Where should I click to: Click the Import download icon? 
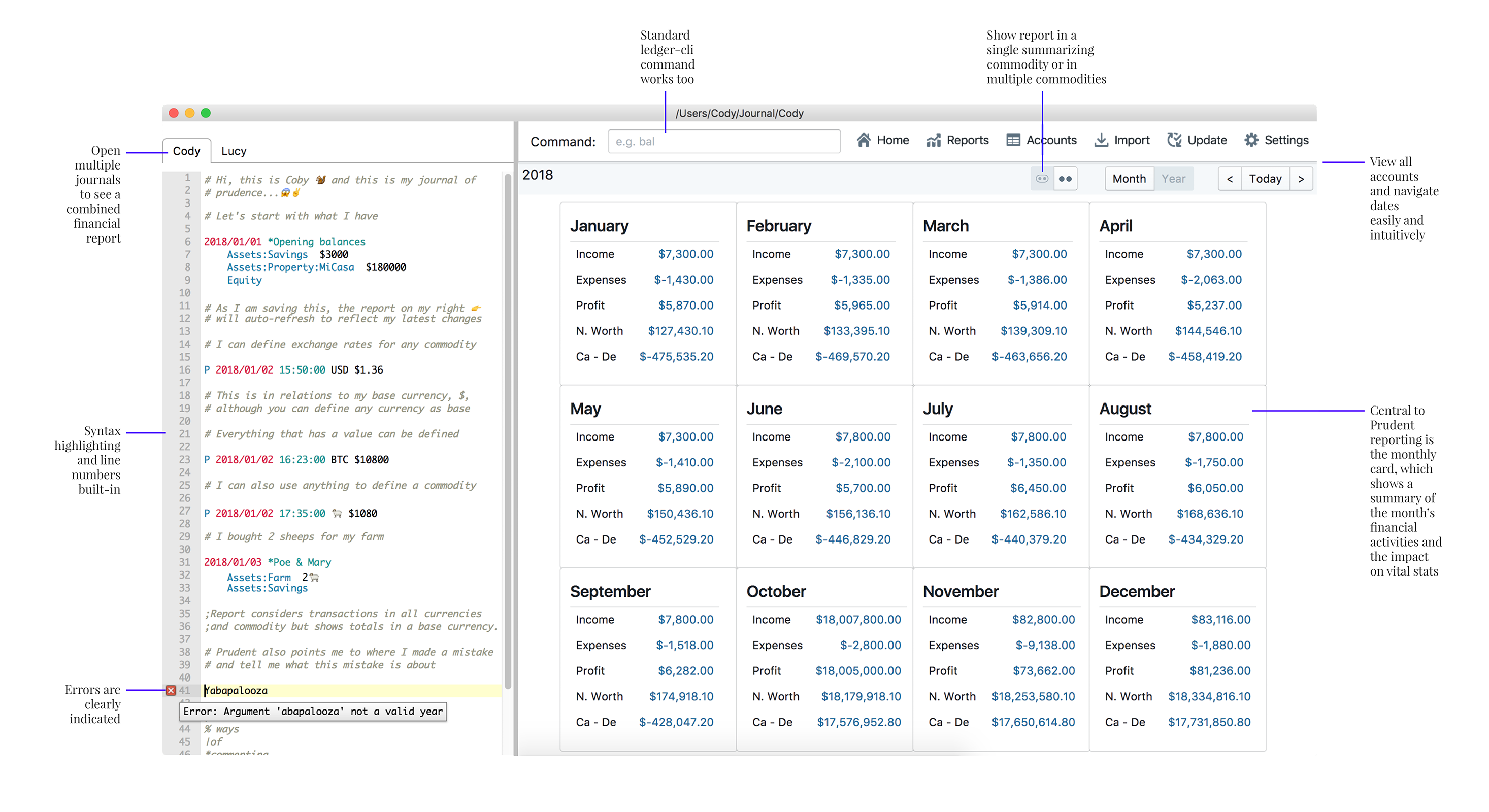click(x=1101, y=141)
